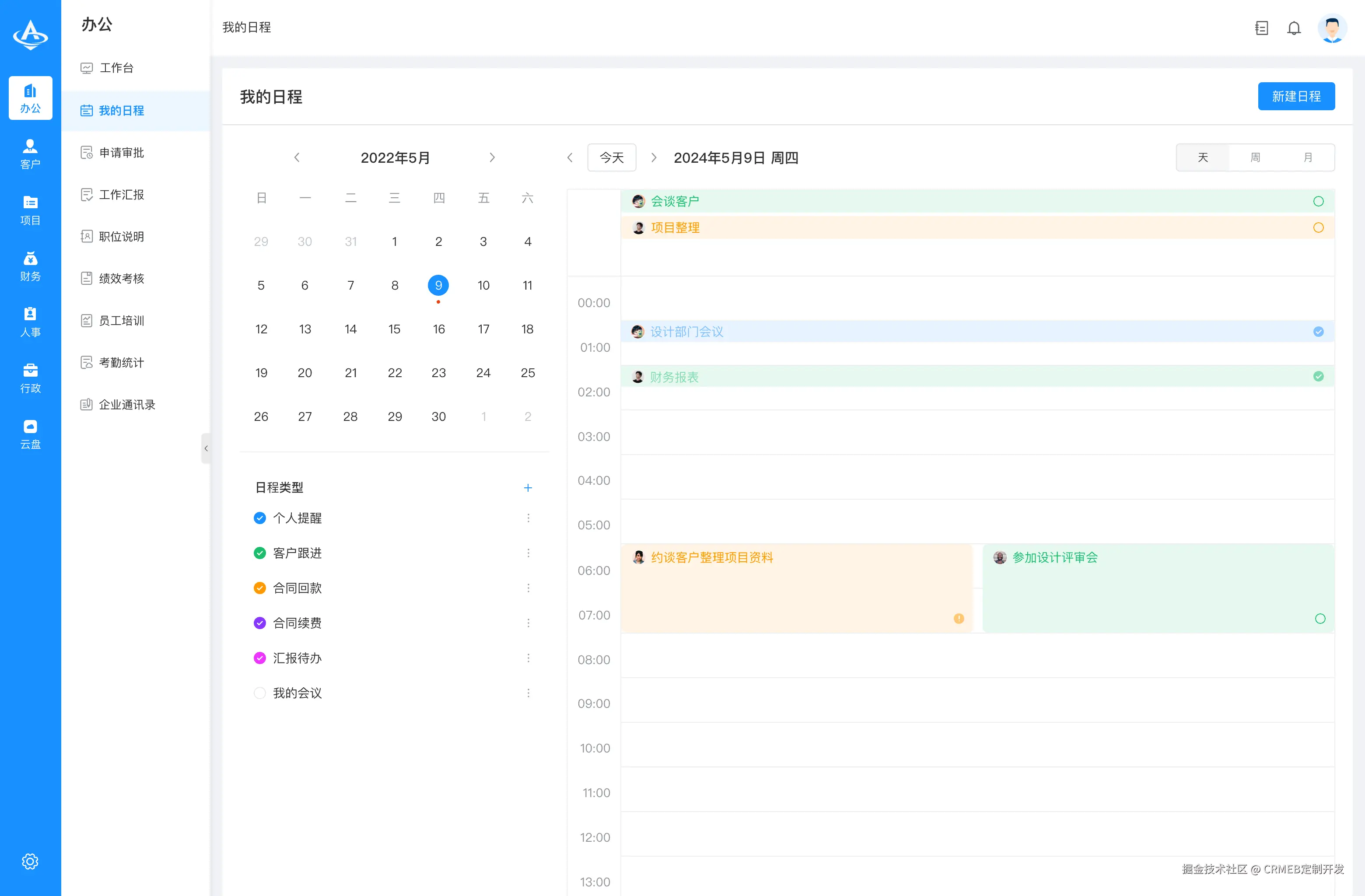1365x896 pixels.
Task: Open the 约谈客户整理项目资料 event
Action: pyautogui.click(x=714, y=557)
